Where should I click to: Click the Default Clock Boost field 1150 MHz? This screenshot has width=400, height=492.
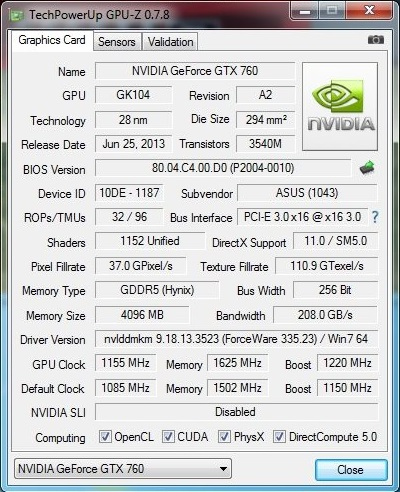347,388
